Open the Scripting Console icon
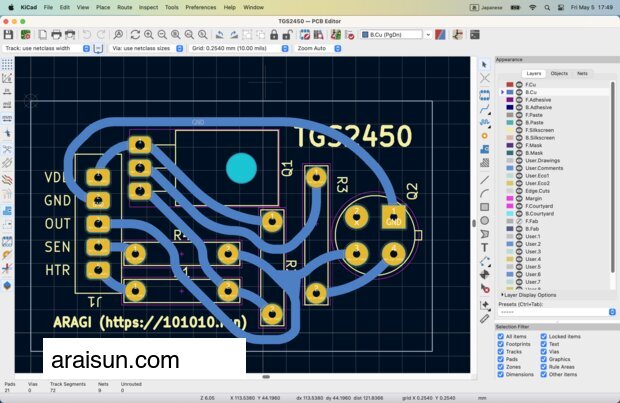The height and width of the screenshot is (403, 620). tap(474, 35)
